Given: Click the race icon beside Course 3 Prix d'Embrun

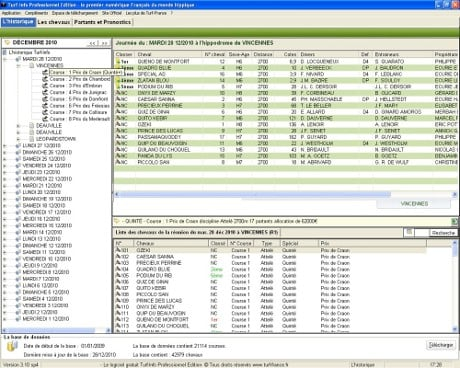Looking at the screenshot, I should [x=45, y=86].
